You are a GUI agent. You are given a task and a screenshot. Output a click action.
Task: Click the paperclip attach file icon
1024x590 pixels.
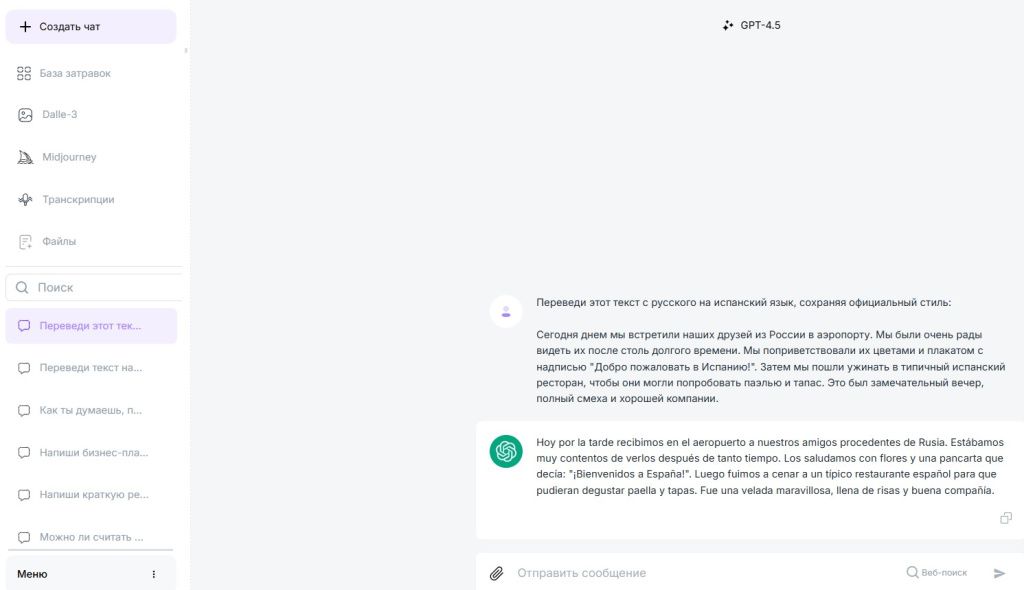pyautogui.click(x=496, y=573)
